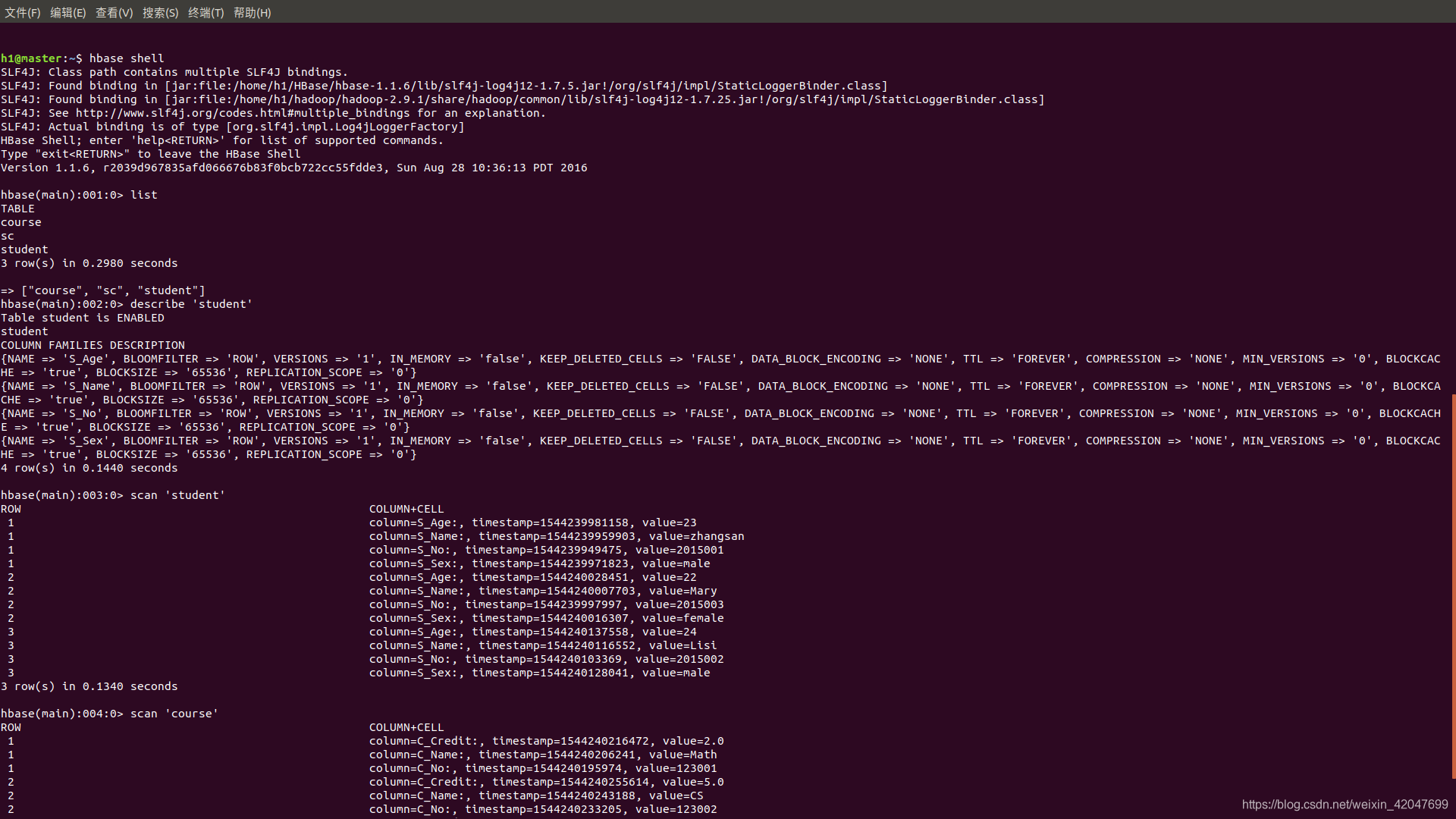Click the '["course", "sc", "student"]' result line

click(x=103, y=290)
